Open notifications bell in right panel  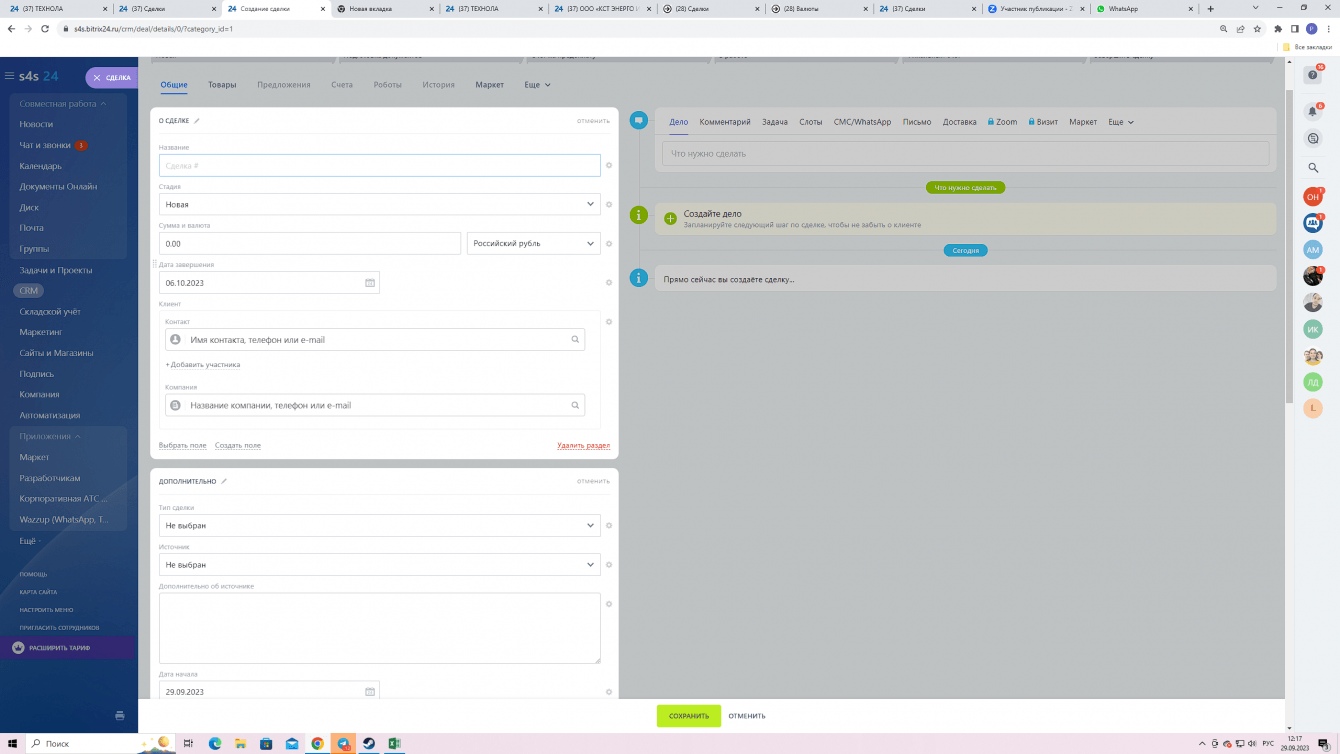coord(1313,111)
